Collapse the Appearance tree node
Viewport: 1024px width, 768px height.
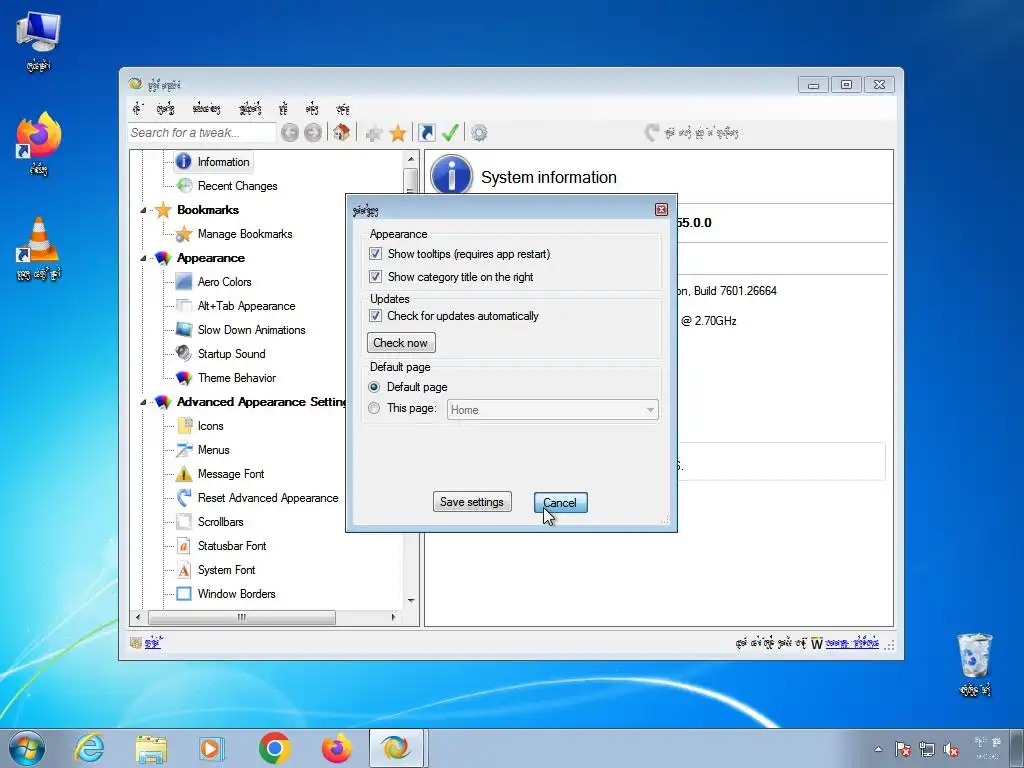(143, 259)
